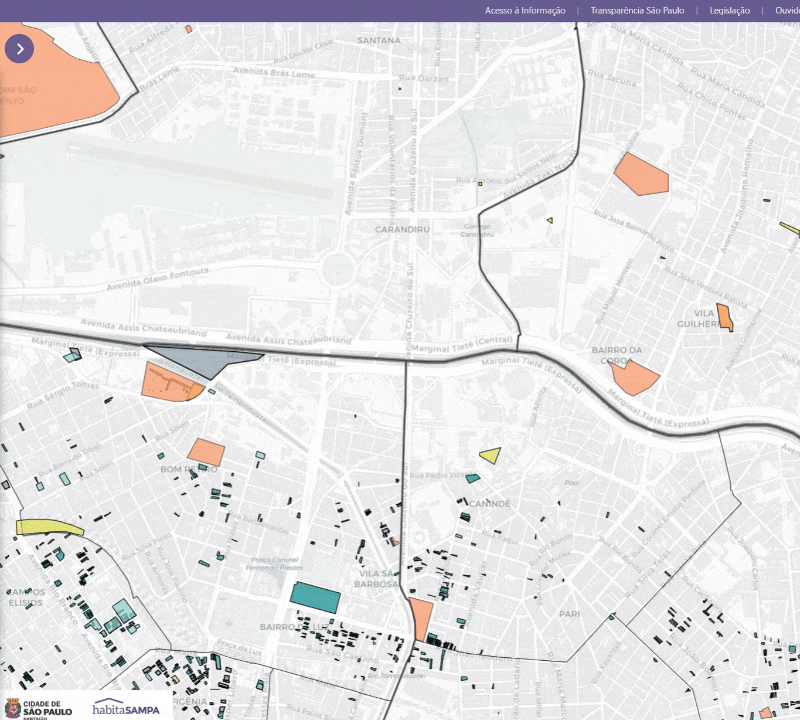Select the yellow triangle polygon in Canindé
The width and height of the screenshot is (800, 720).
[490, 455]
